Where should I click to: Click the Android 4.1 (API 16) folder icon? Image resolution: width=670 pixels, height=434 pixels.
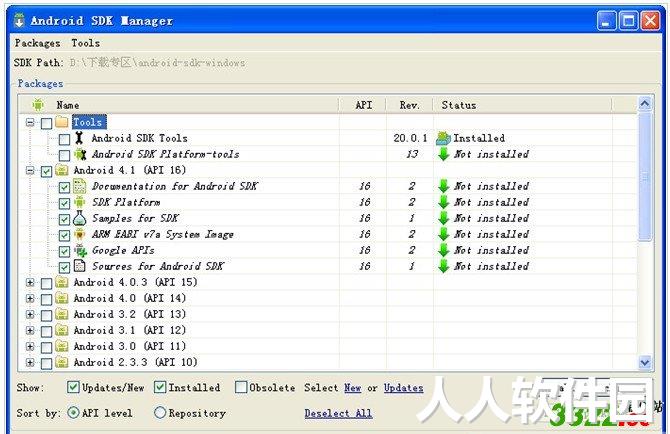[x=62, y=170]
